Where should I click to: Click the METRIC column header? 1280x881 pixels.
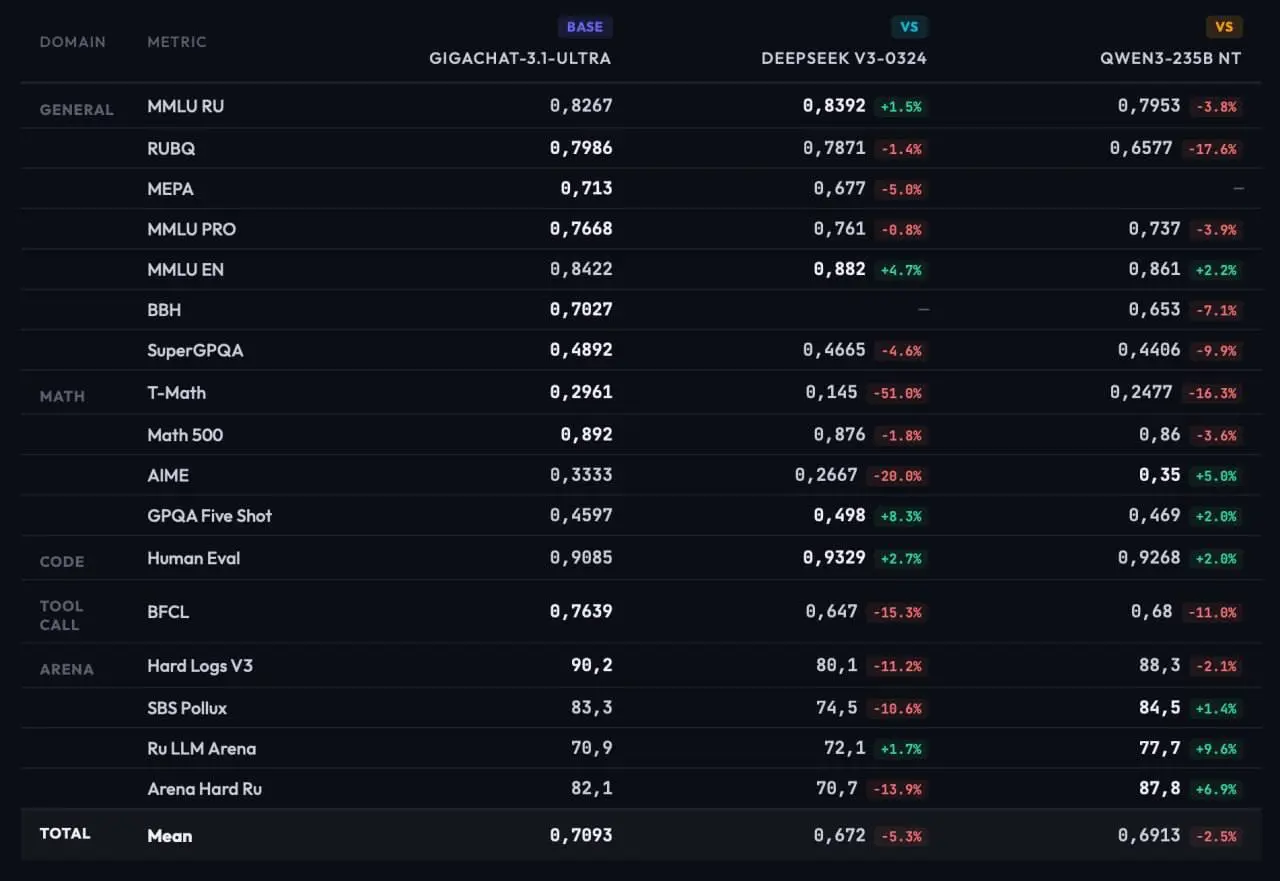(x=177, y=42)
